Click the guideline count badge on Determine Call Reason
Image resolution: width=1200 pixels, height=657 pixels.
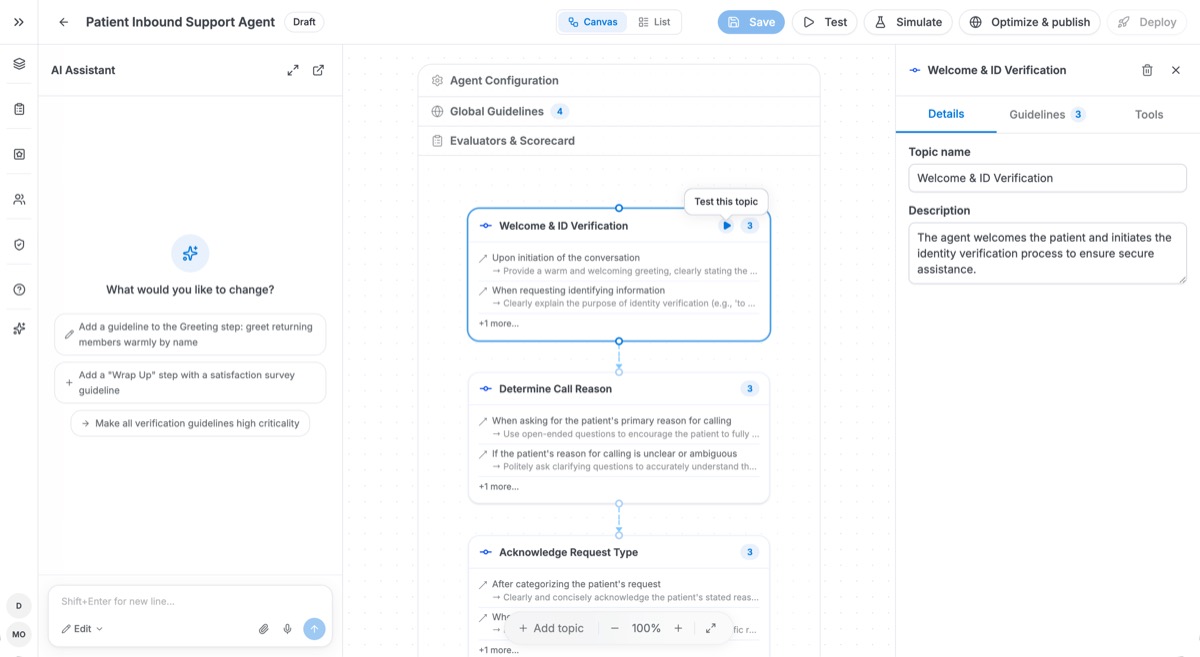coord(749,389)
